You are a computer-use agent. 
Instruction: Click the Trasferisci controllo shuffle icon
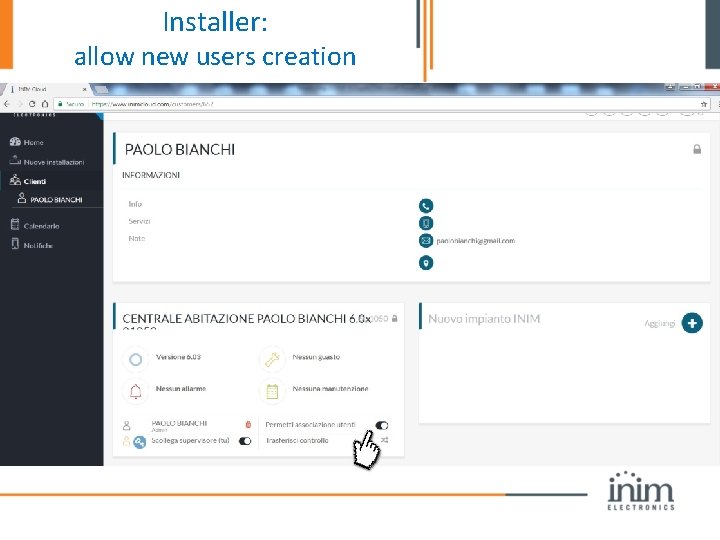385,440
